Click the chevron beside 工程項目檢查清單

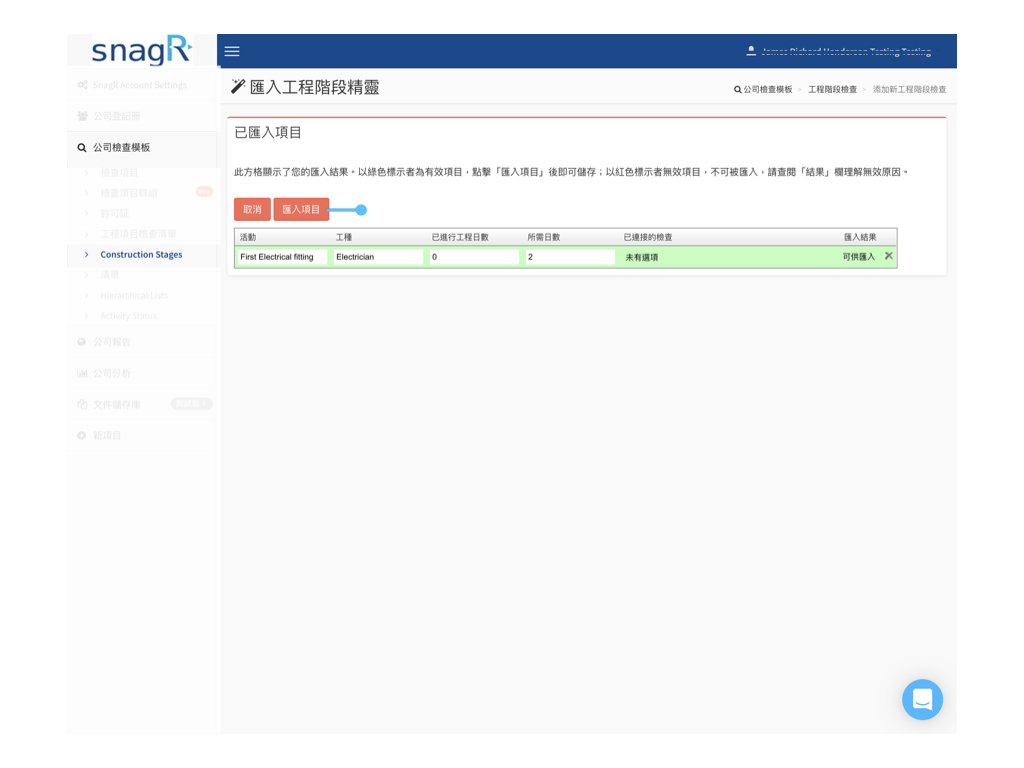tap(86, 234)
